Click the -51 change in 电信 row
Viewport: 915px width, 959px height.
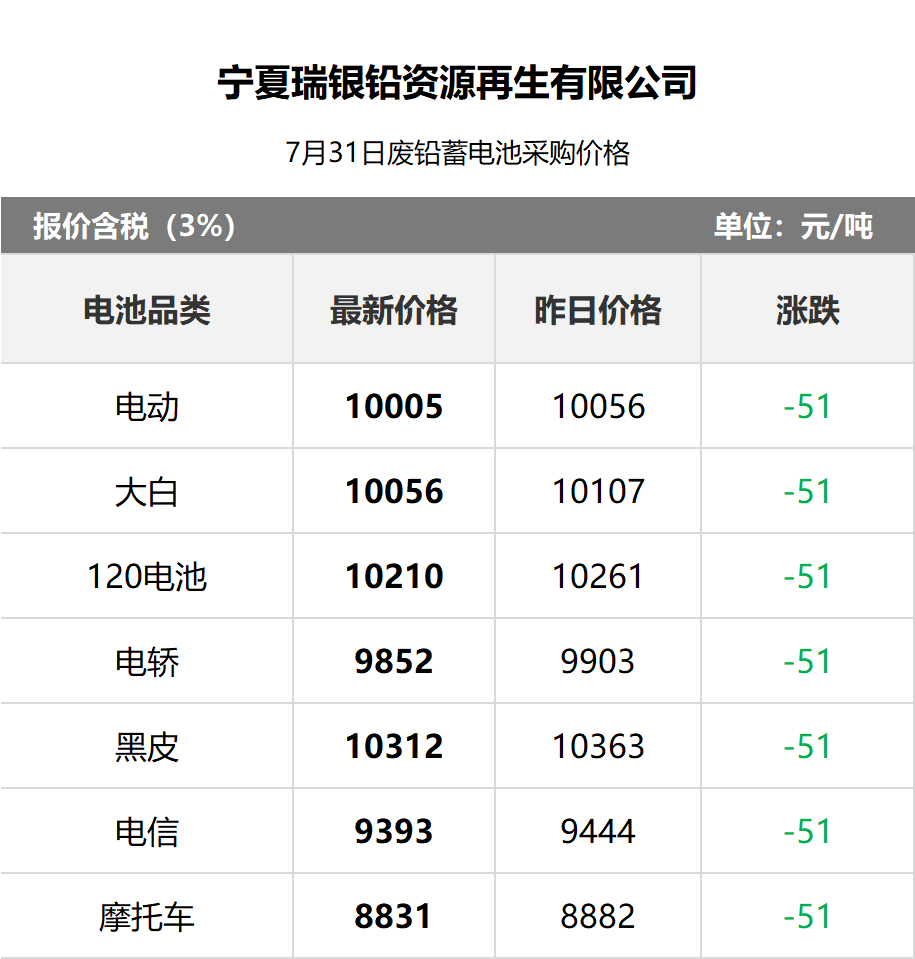(807, 832)
